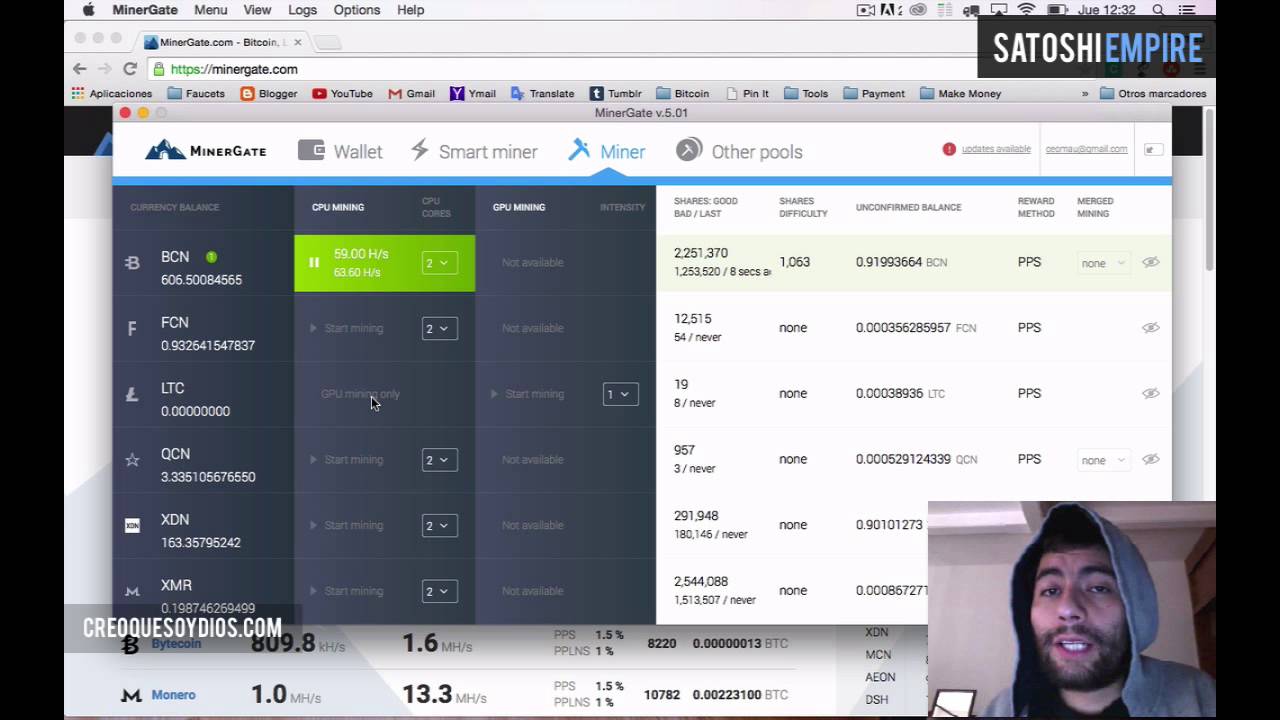The image size is (1280, 720).
Task: Click the QCN star icon
Action: (x=132, y=460)
